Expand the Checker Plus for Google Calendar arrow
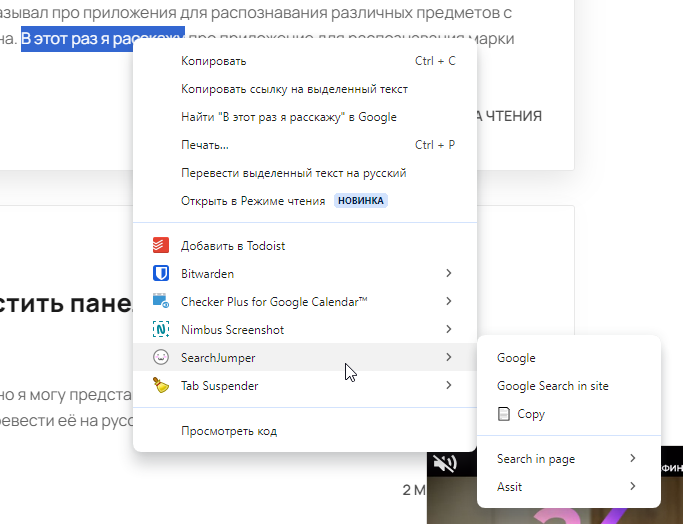The width and height of the screenshot is (683, 524). 449,301
